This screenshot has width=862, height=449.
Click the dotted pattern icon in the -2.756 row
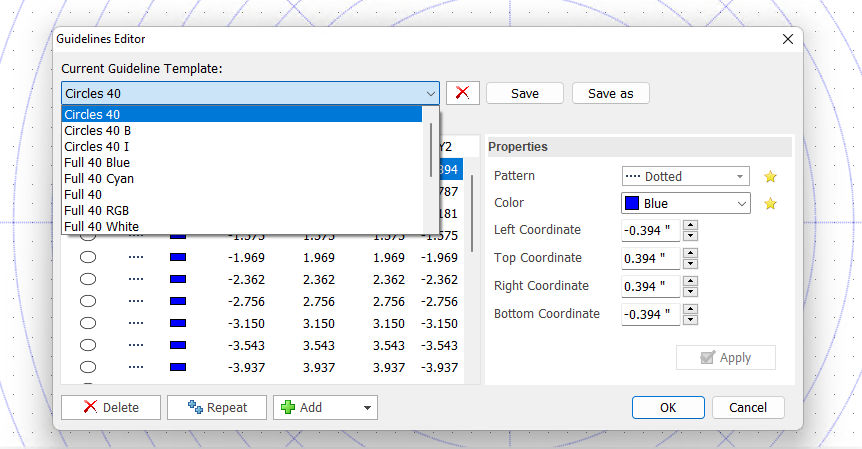pos(136,301)
